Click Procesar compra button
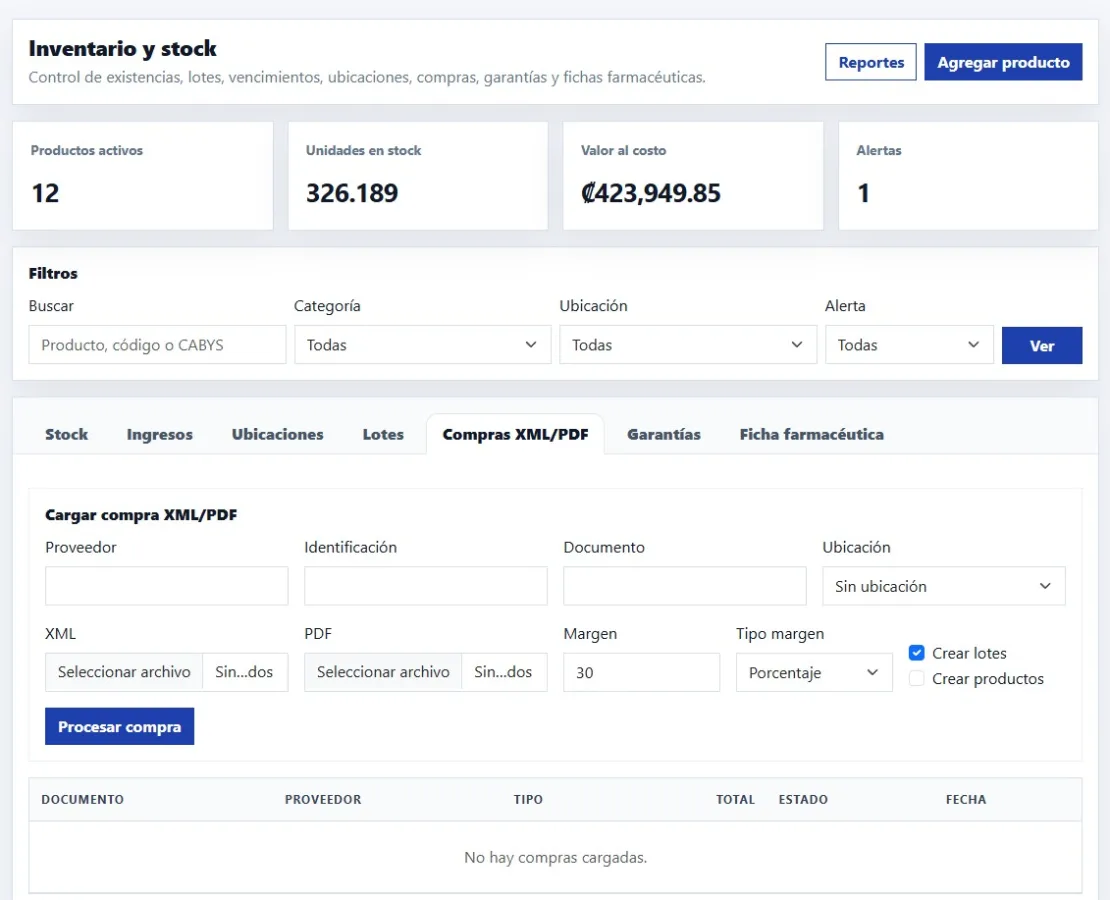The image size is (1110, 900). click(x=120, y=727)
